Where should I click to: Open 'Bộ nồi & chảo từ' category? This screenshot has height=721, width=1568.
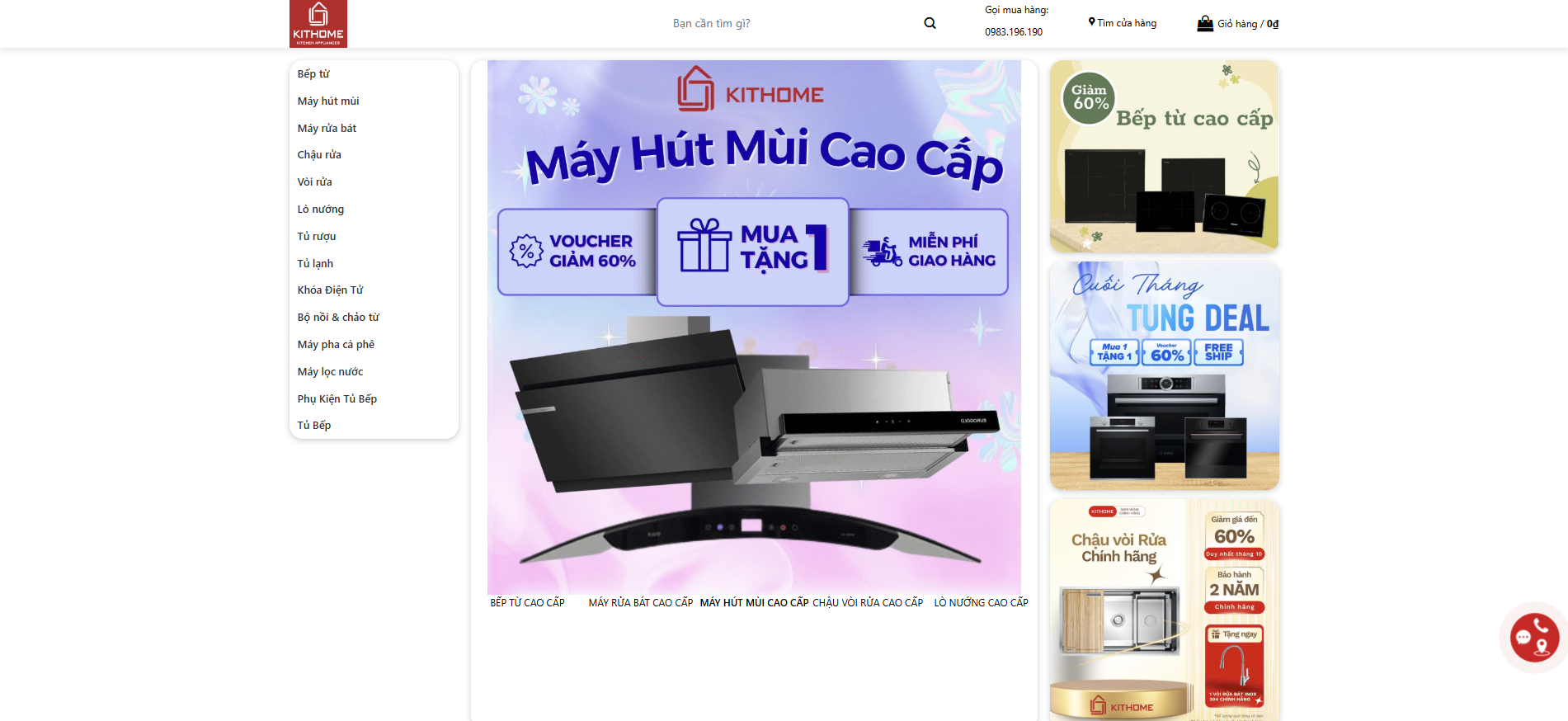coord(338,318)
